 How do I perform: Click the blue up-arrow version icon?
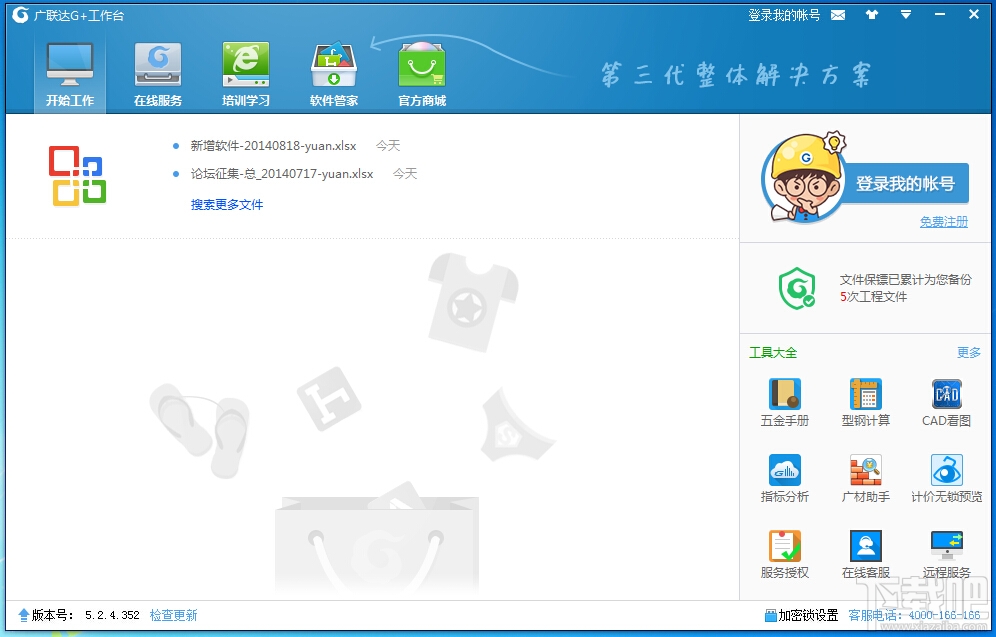pos(24,615)
